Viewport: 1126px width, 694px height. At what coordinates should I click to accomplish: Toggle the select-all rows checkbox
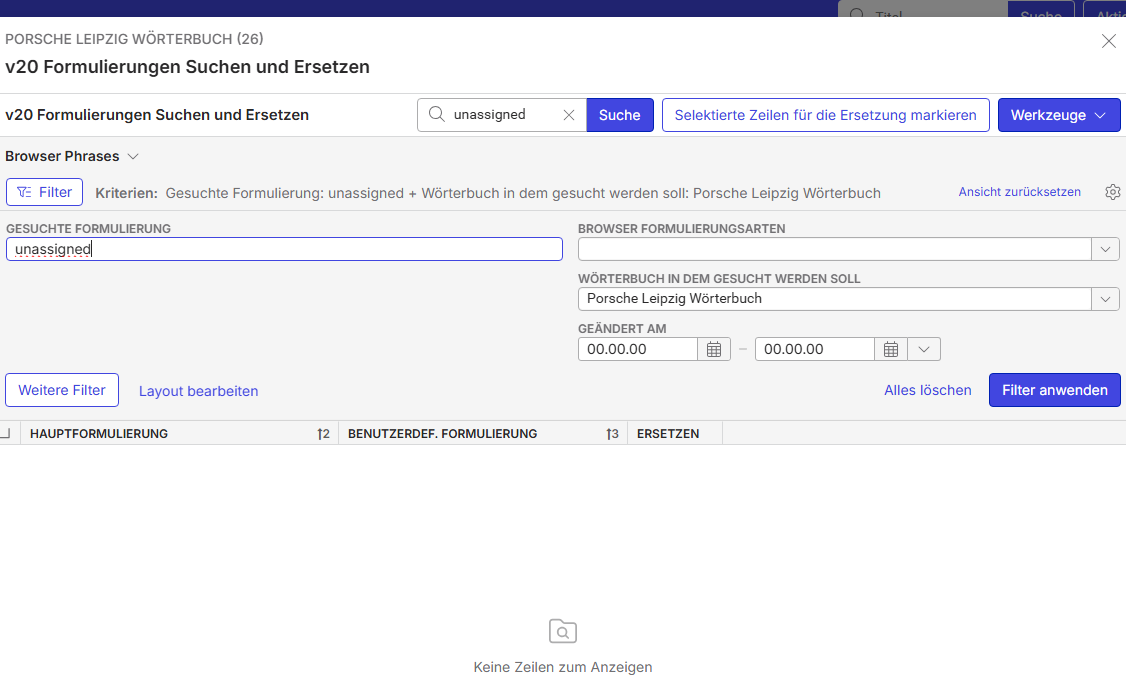click(4, 433)
